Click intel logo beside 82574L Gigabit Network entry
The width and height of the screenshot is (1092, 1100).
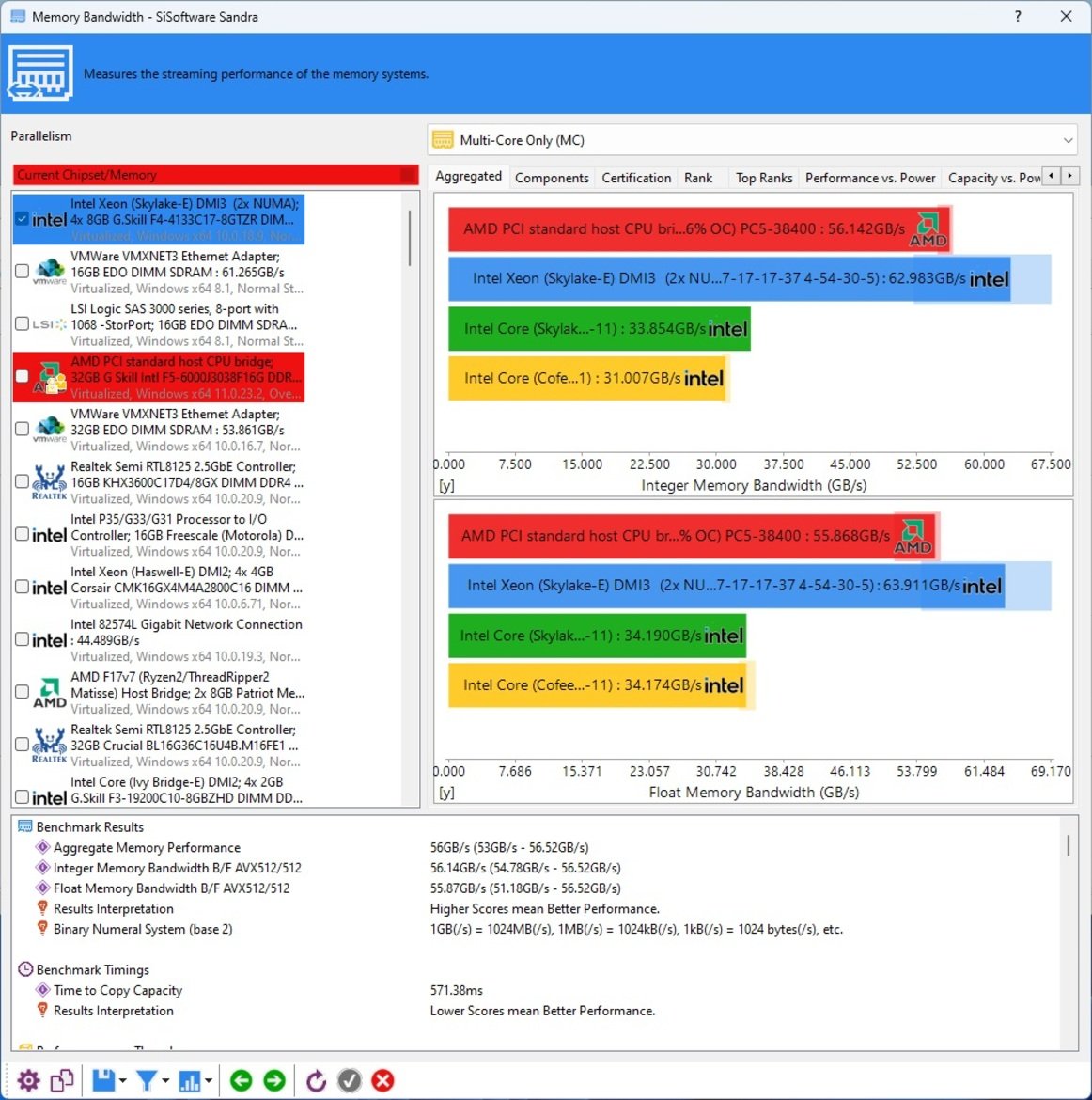pos(49,640)
